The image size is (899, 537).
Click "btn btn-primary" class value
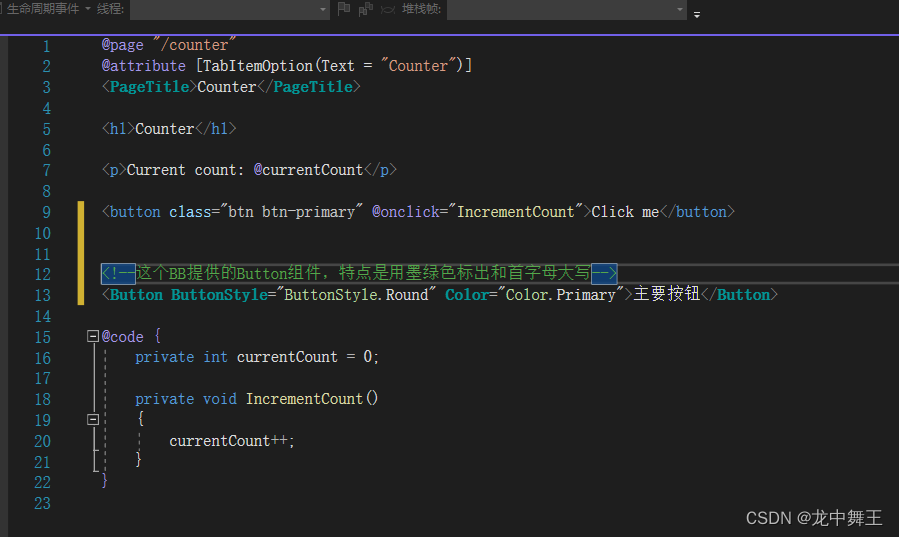point(291,211)
